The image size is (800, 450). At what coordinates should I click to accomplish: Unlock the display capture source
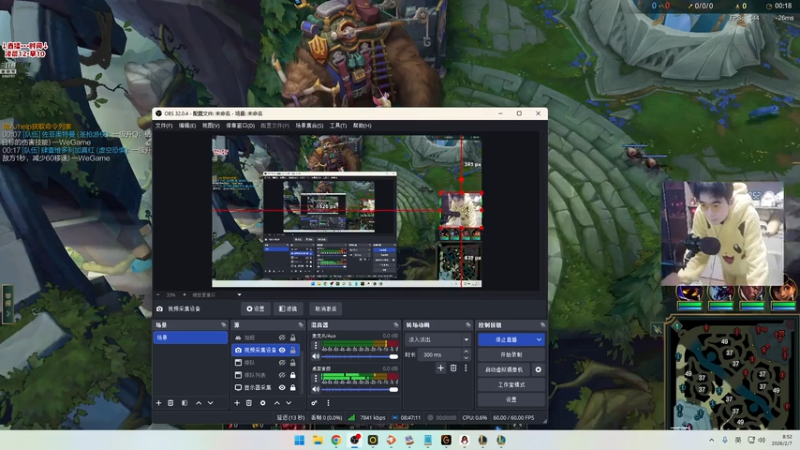[293, 388]
